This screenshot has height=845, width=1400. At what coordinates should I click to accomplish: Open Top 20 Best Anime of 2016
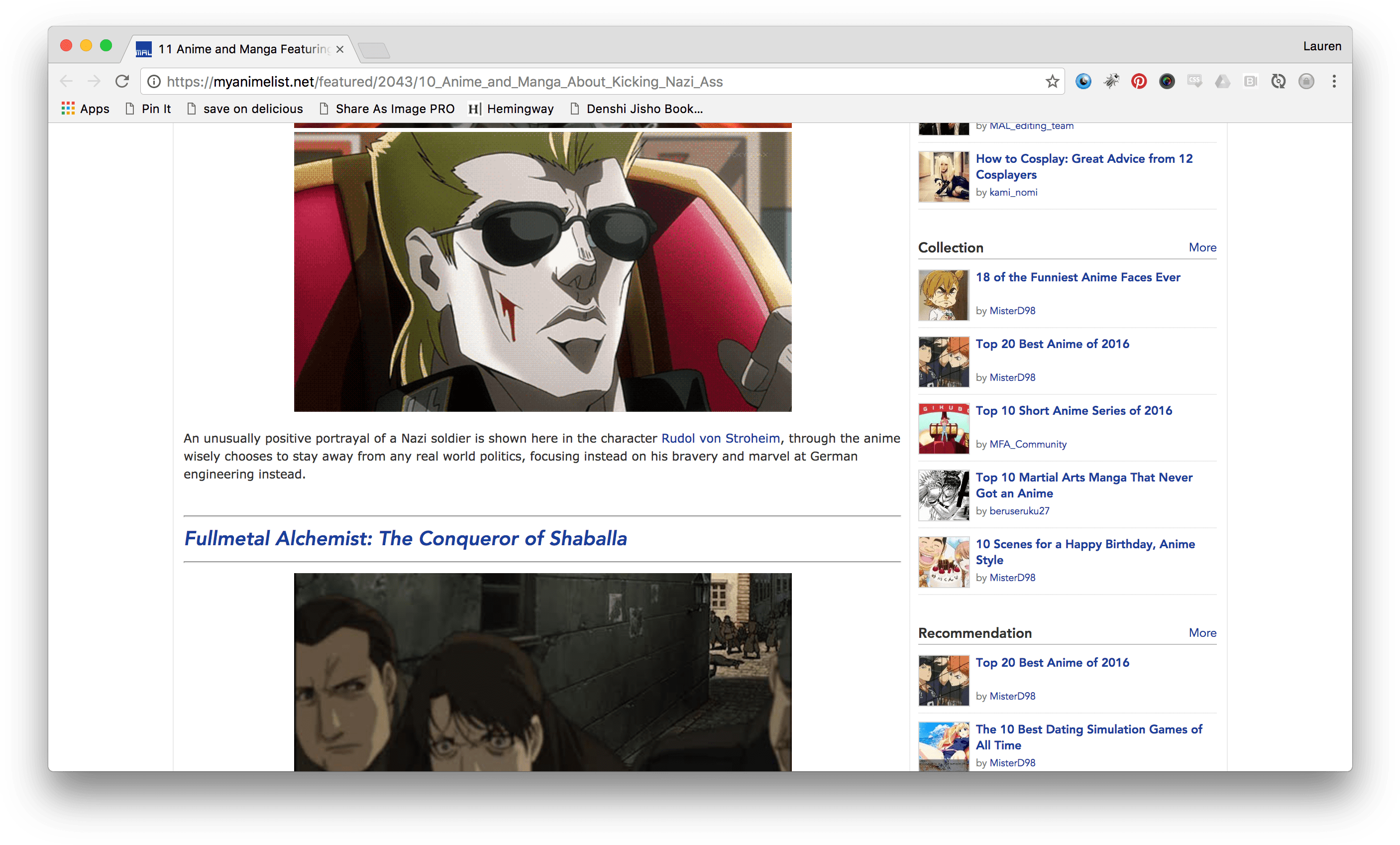[1052, 344]
